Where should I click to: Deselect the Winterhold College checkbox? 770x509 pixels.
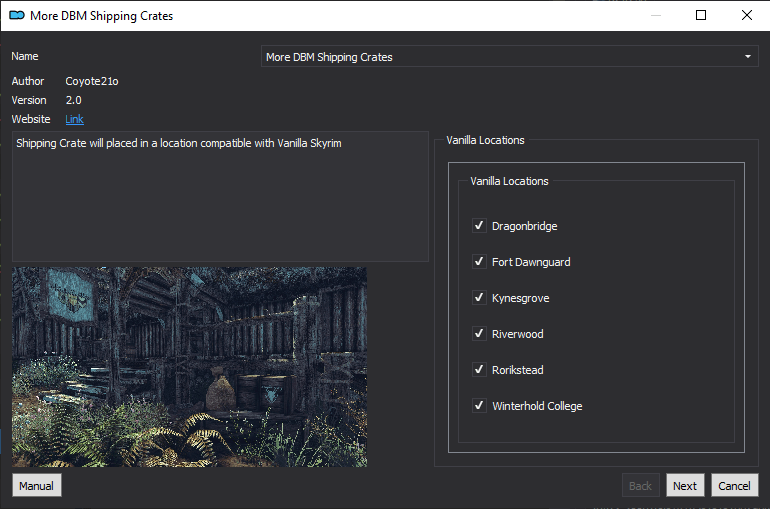coord(479,405)
